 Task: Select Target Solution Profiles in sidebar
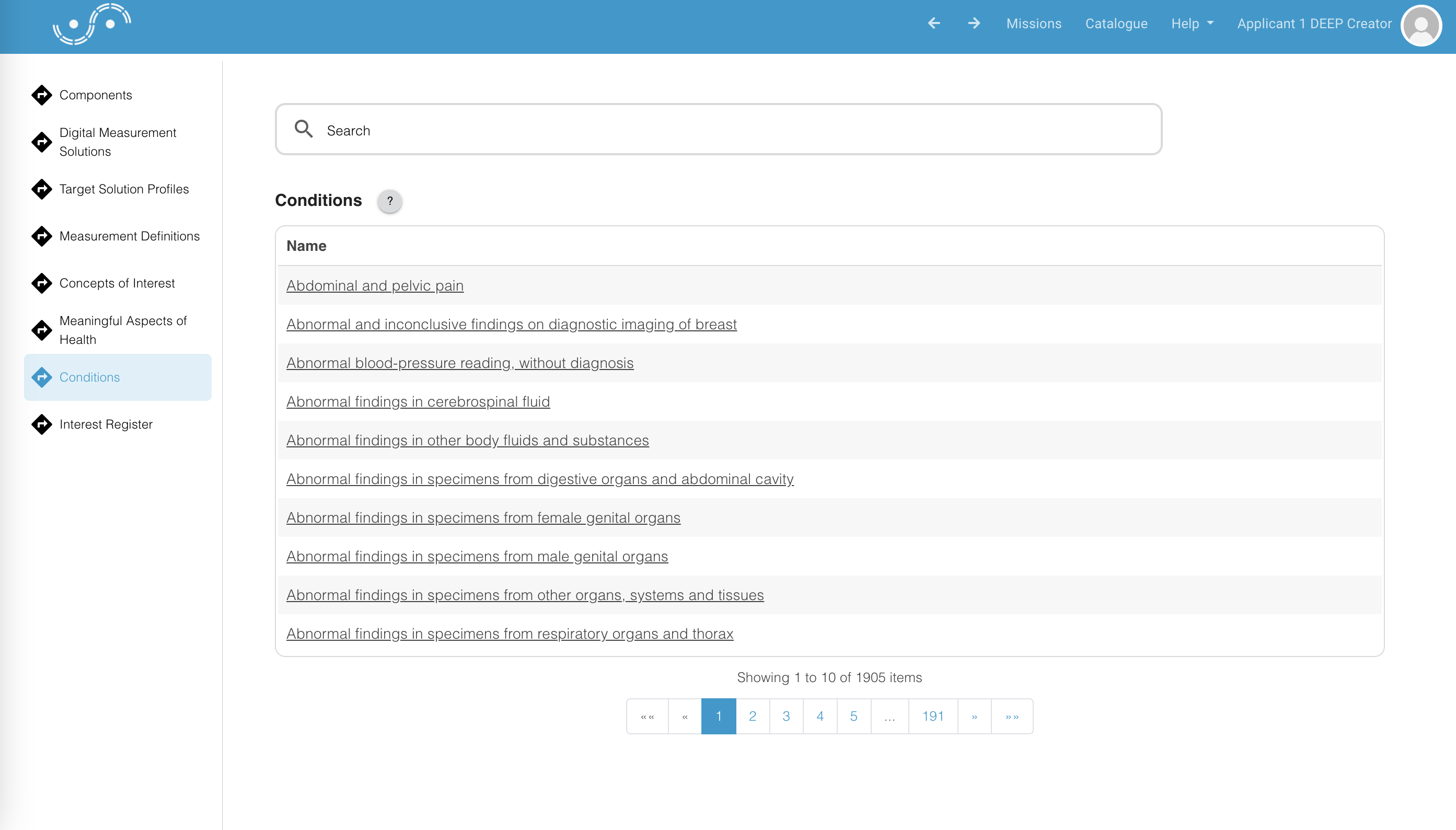124,189
